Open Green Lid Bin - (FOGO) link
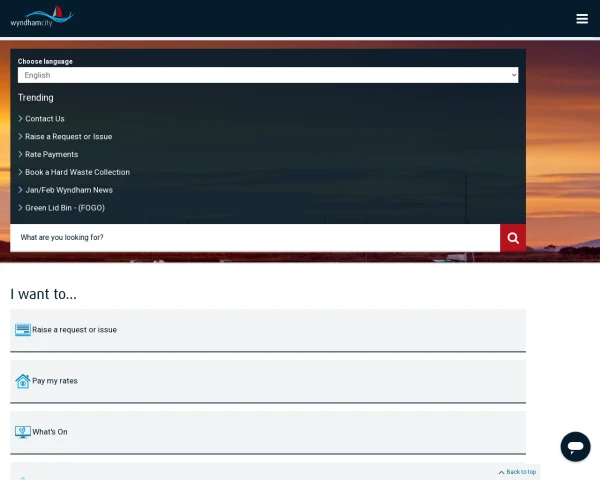Viewport: 600px width, 480px height. tap(65, 208)
